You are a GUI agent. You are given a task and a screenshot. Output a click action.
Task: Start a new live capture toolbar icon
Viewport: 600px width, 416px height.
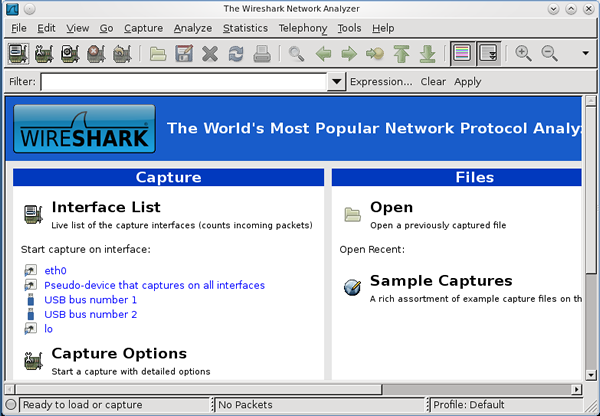coord(70,53)
